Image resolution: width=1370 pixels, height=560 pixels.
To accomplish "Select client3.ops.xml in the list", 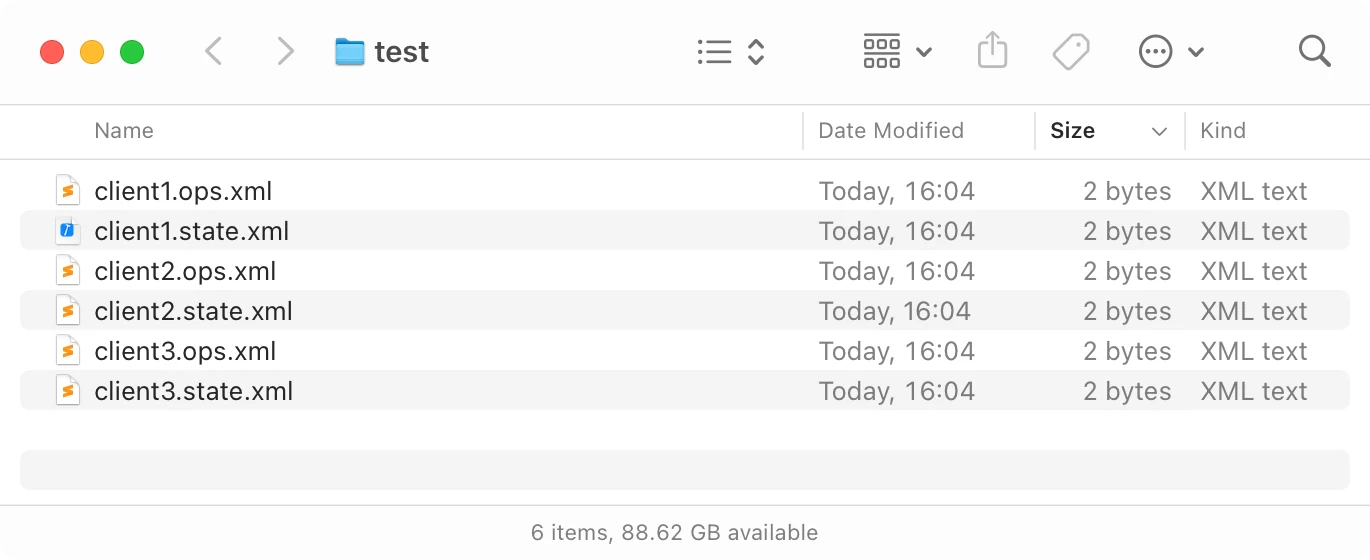I will point(185,351).
